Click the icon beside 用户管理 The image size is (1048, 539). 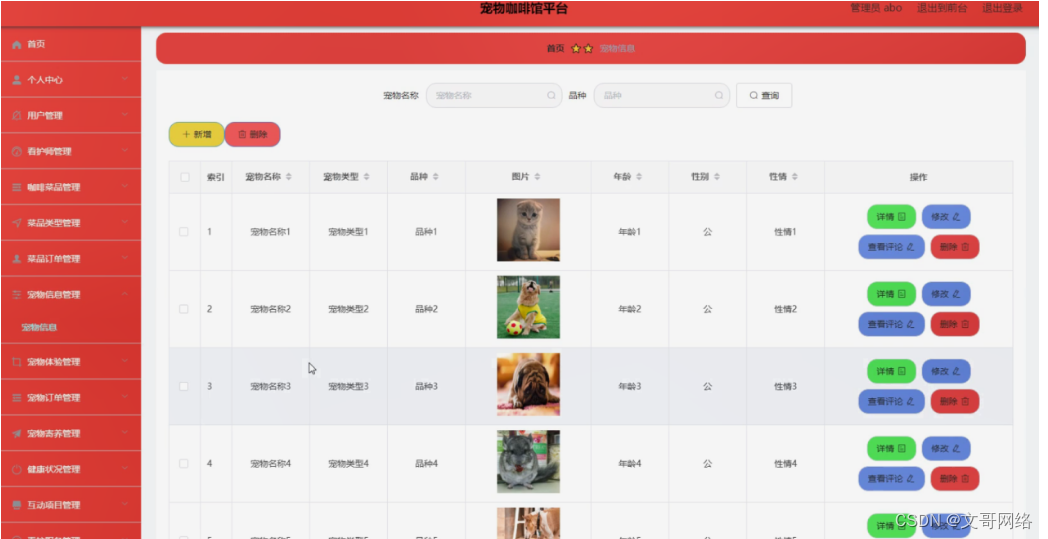tap(17, 116)
